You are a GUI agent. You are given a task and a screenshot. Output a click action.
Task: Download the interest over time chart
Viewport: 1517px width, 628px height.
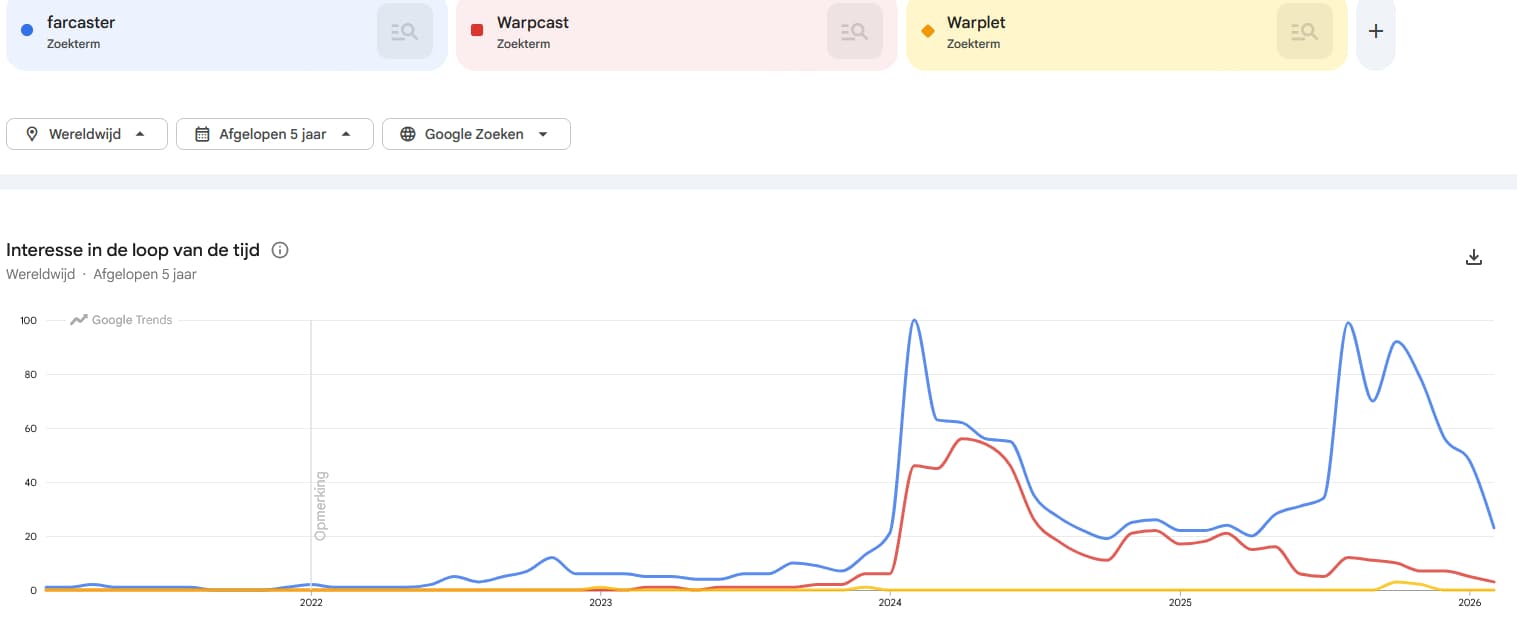(x=1473, y=257)
